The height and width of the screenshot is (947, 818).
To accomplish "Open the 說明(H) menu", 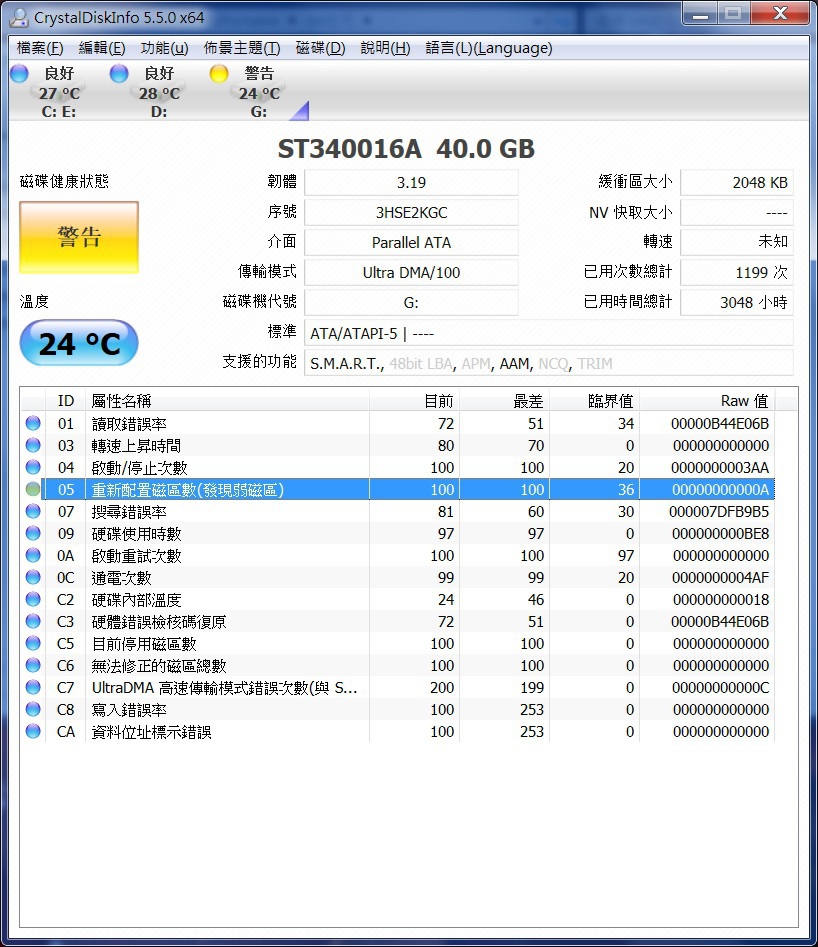I will click(x=385, y=48).
